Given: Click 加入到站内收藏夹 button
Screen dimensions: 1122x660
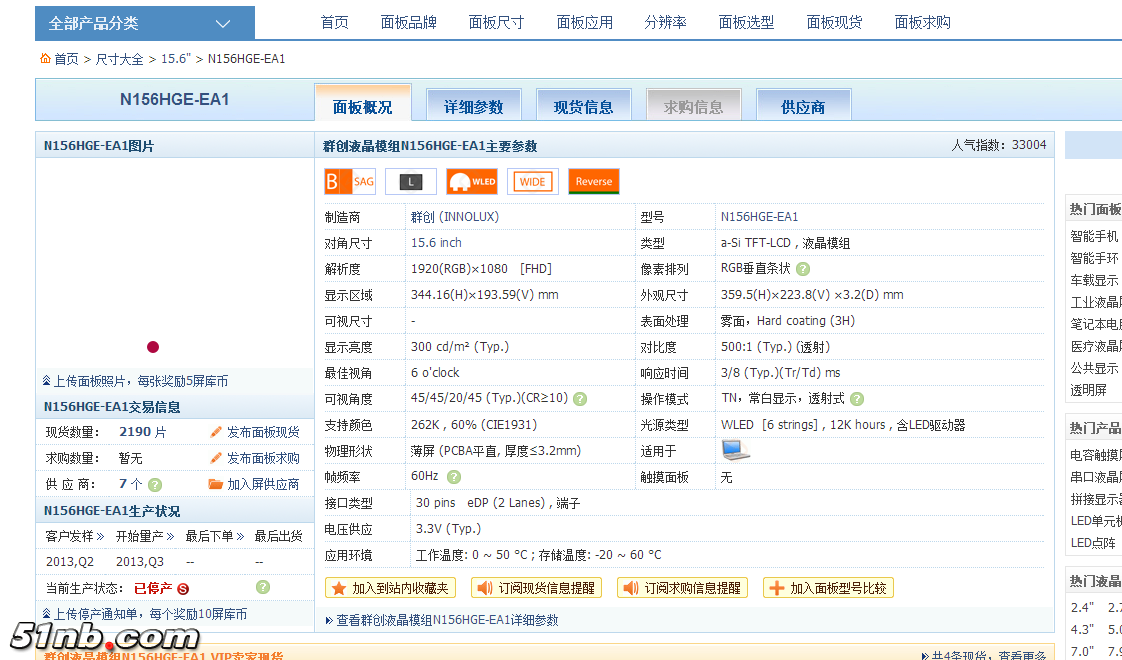Looking at the screenshot, I should pos(391,588).
